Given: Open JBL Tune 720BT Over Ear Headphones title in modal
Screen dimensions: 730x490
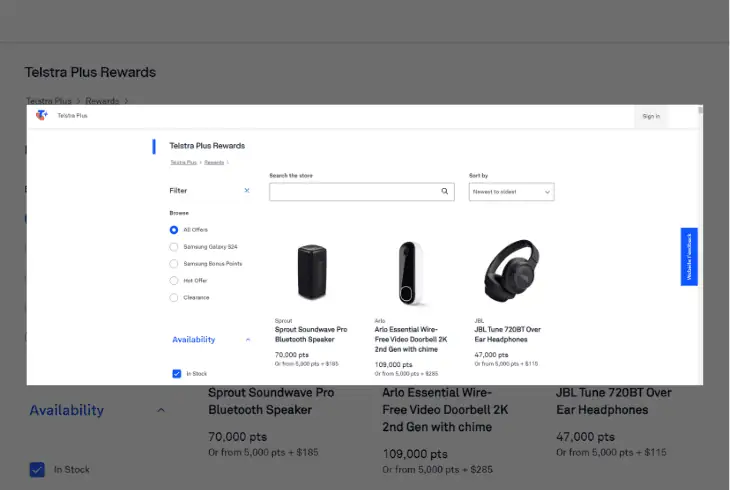Looking at the screenshot, I should (x=507, y=334).
